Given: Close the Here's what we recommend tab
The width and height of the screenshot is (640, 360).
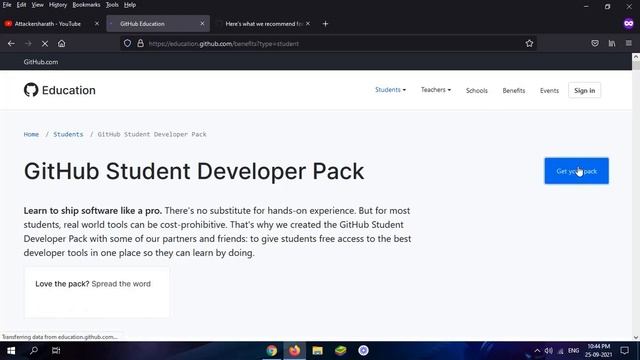Looking at the screenshot, I should coord(308,24).
